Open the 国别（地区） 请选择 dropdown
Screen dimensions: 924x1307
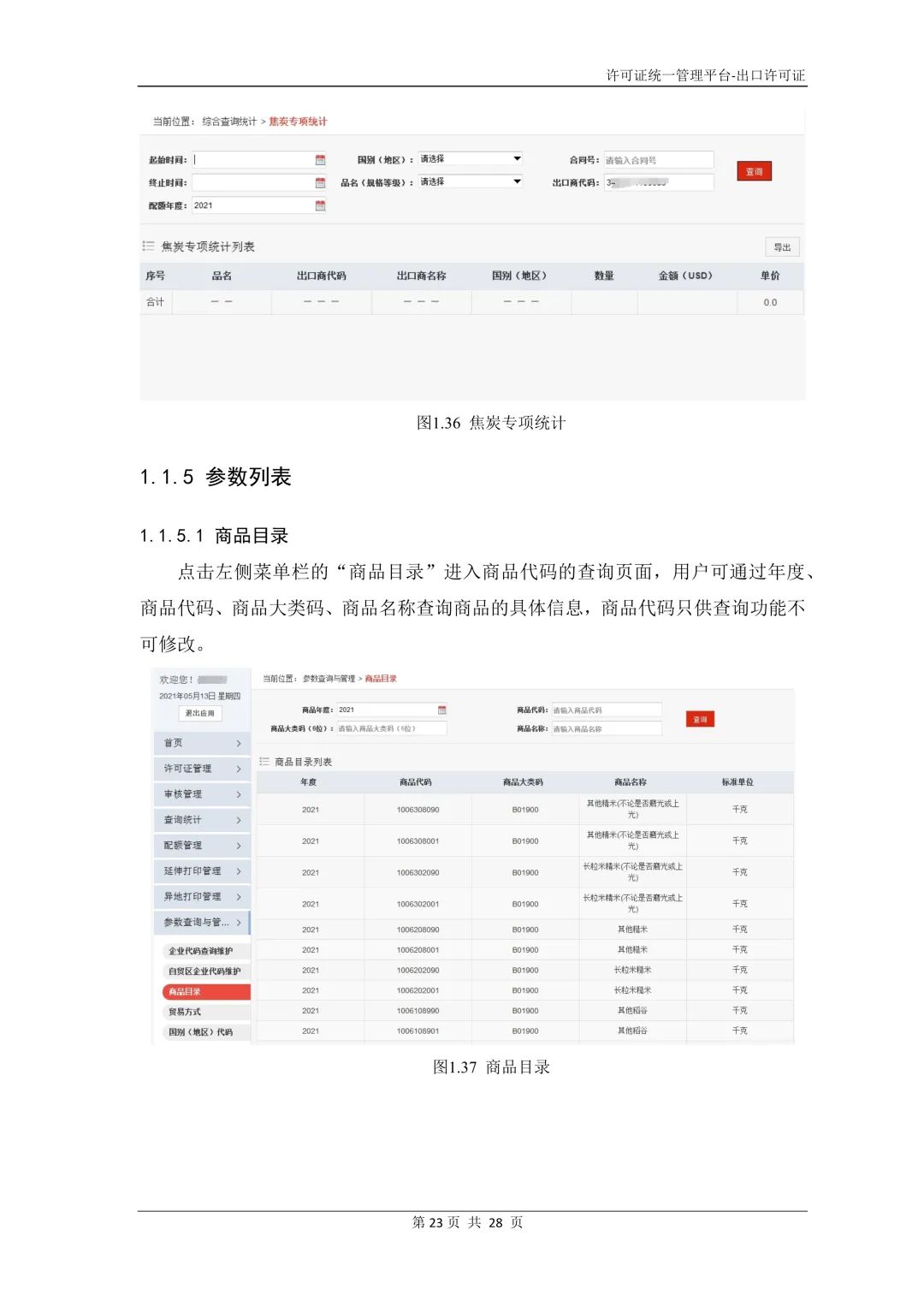[470, 159]
